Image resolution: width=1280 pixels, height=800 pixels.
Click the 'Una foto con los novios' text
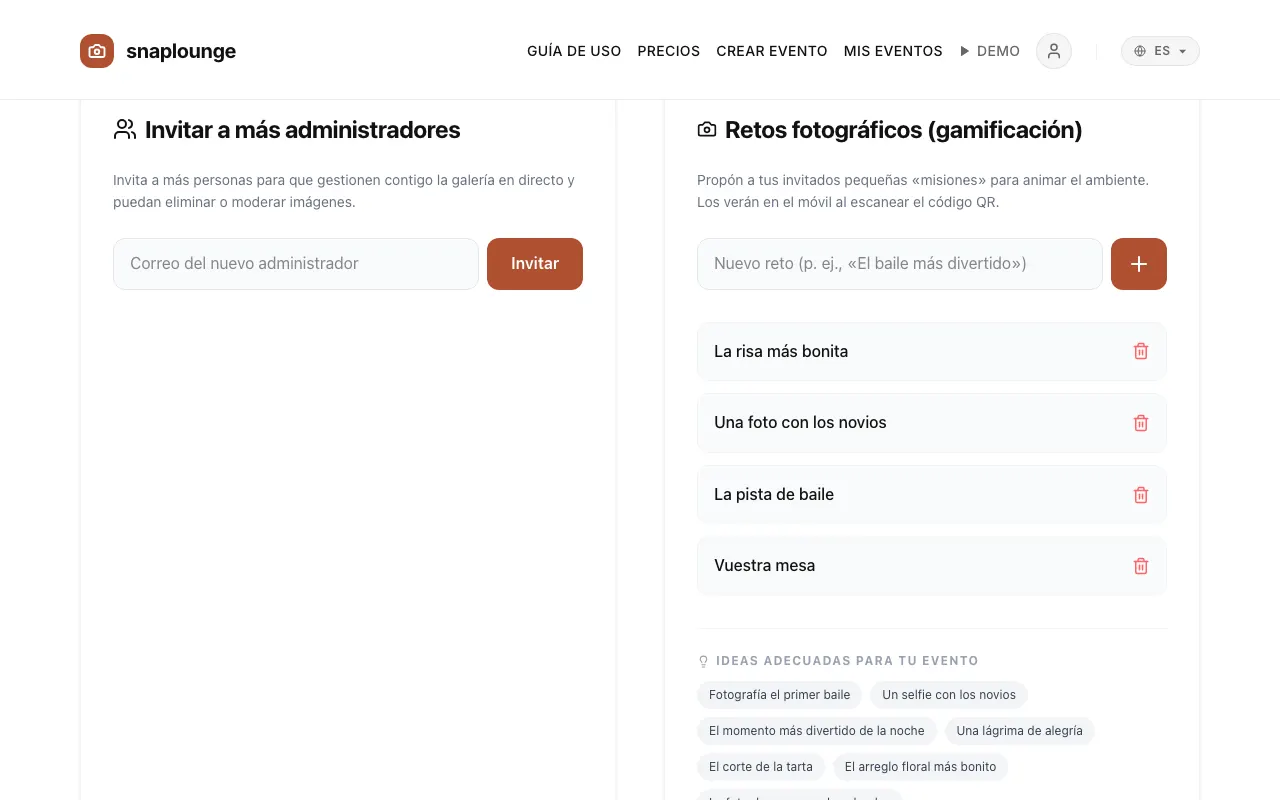pyautogui.click(x=800, y=422)
